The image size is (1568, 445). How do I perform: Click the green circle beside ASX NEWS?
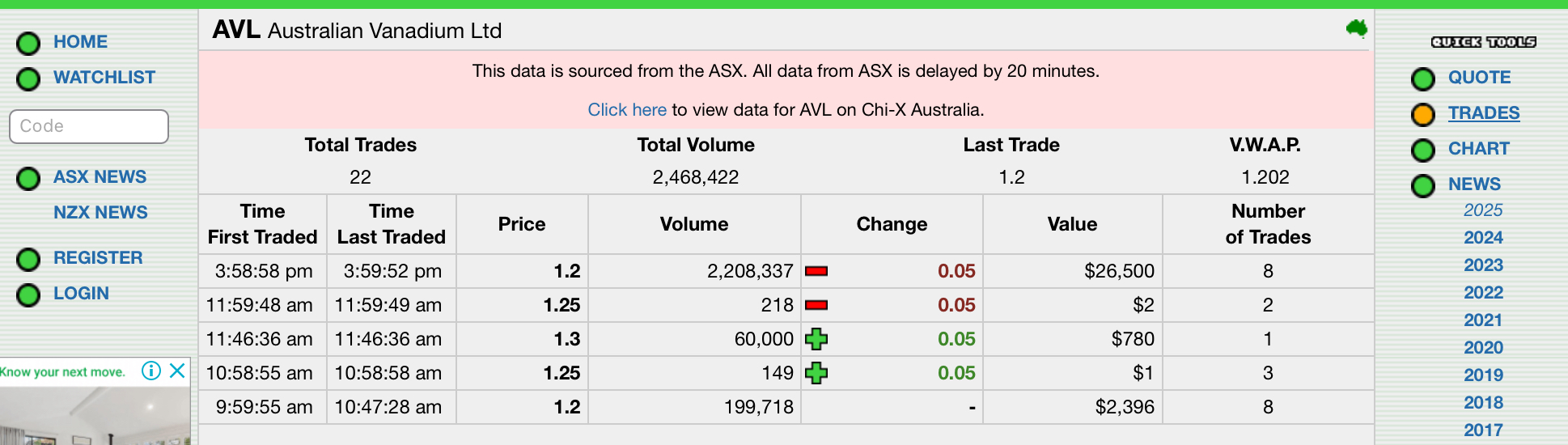[28, 178]
